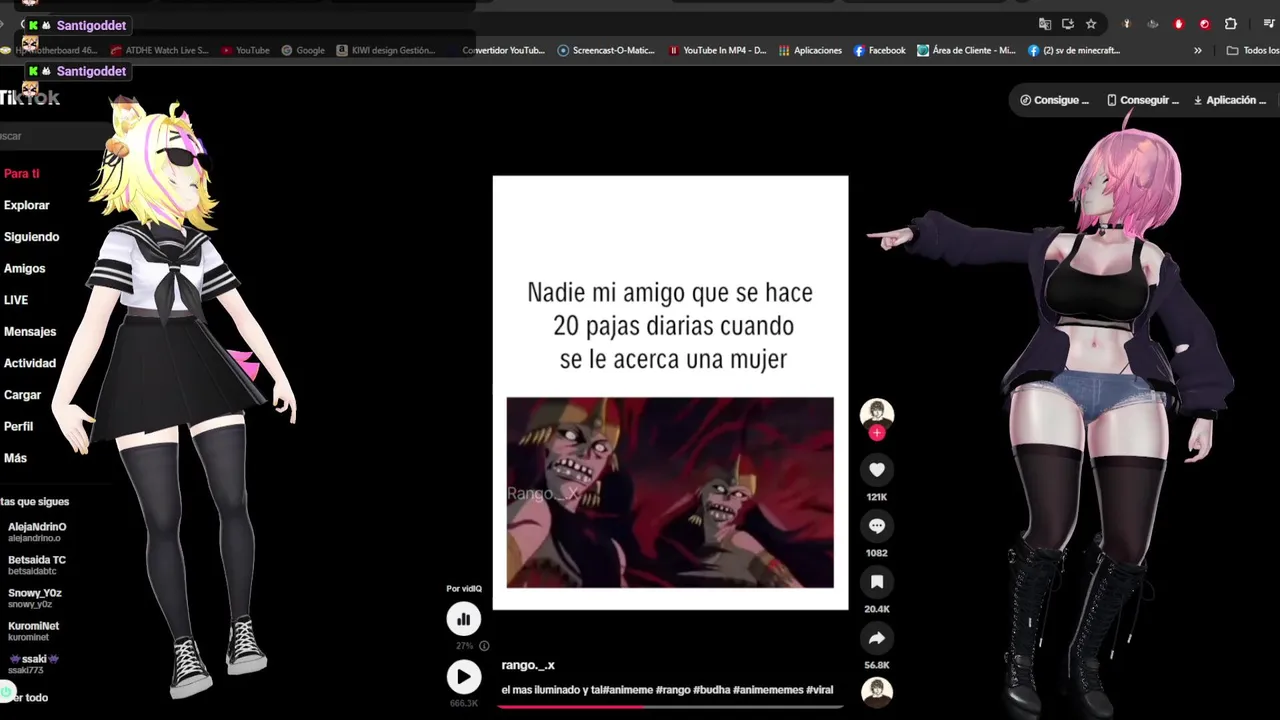1280x720 pixels.
Task: Click the translate page icon
Action: coord(1045,24)
